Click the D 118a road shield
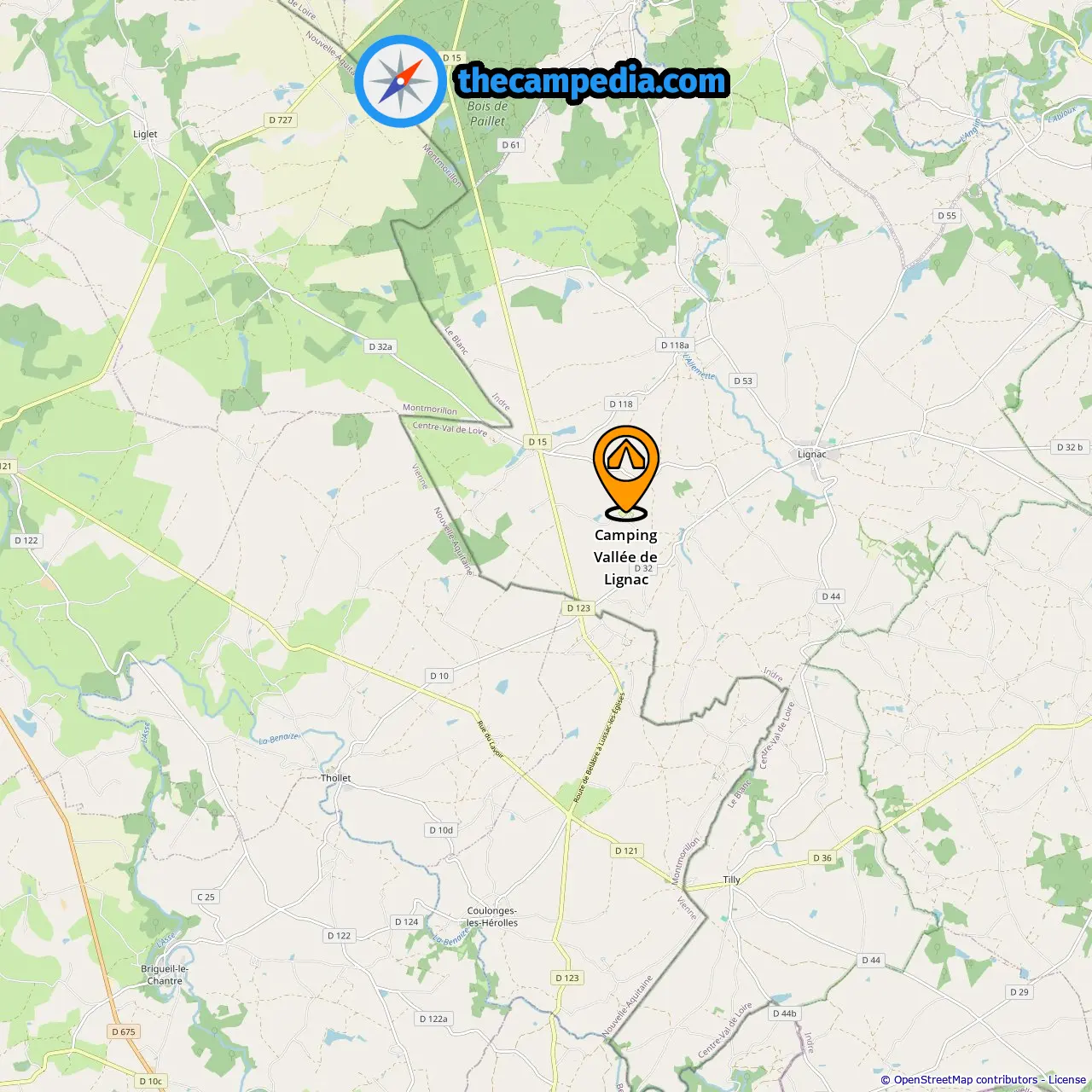This screenshot has height=1092, width=1092. [675, 346]
